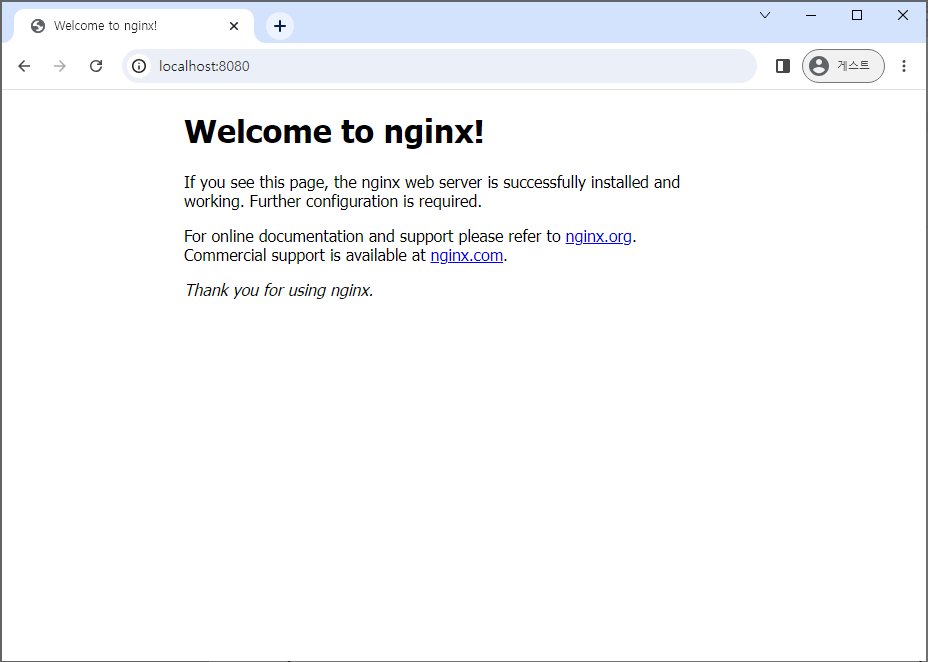Open the 게스트 guest profile button
Screen dimensions: 928x662
pos(843,66)
